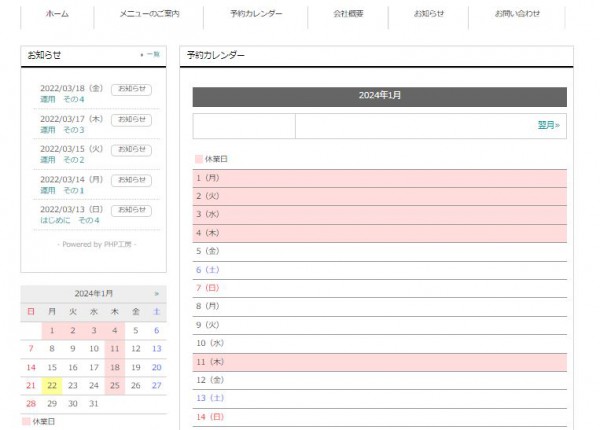Open the news article 運用 その4
The image size is (600, 430).
62,100
